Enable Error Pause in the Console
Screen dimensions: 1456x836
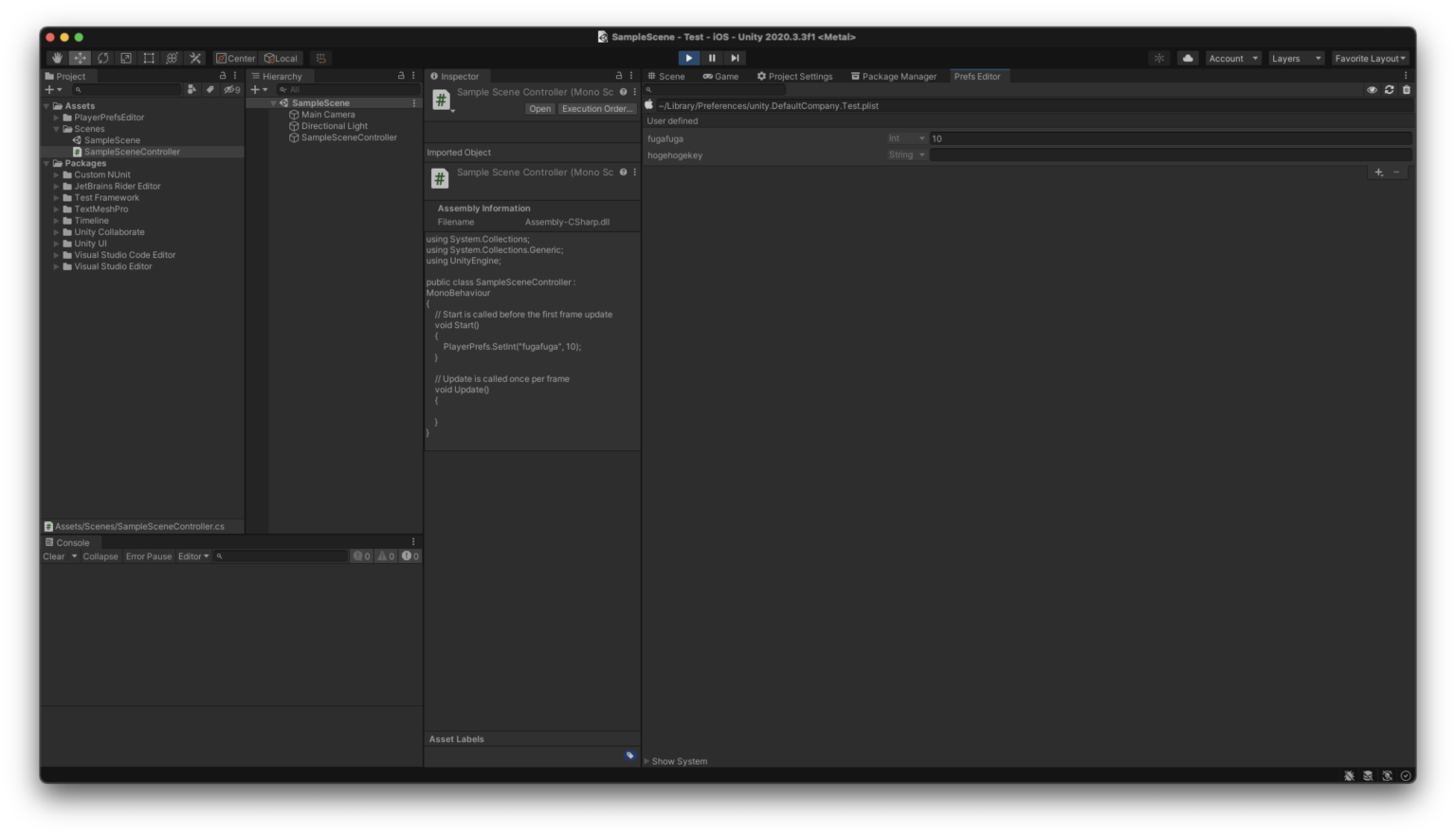(x=148, y=556)
